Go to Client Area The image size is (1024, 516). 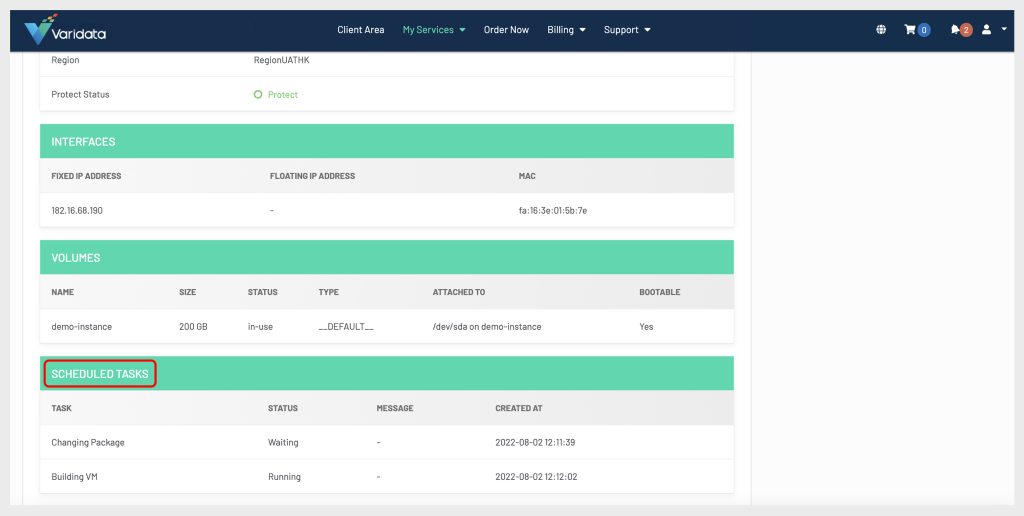360,30
